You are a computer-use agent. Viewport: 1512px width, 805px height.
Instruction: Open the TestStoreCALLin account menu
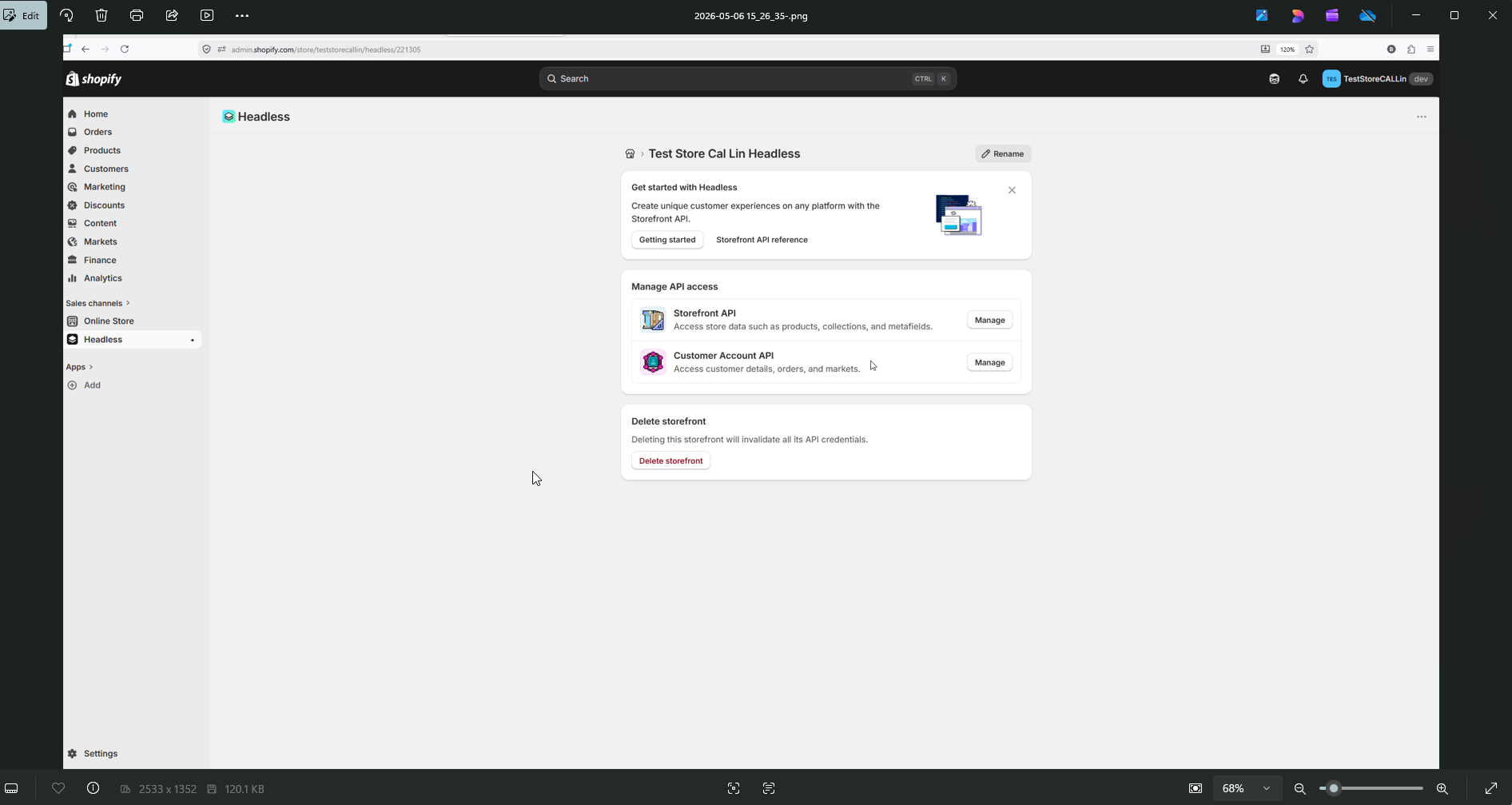[x=1378, y=78]
